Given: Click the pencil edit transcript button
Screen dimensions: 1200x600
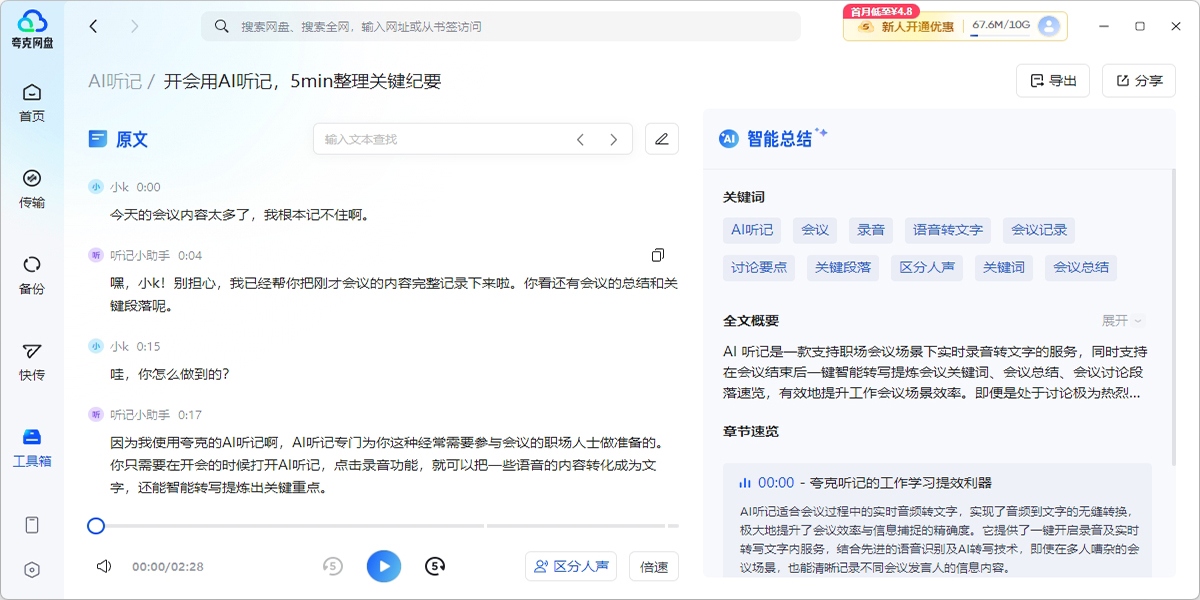Looking at the screenshot, I should (x=662, y=139).
